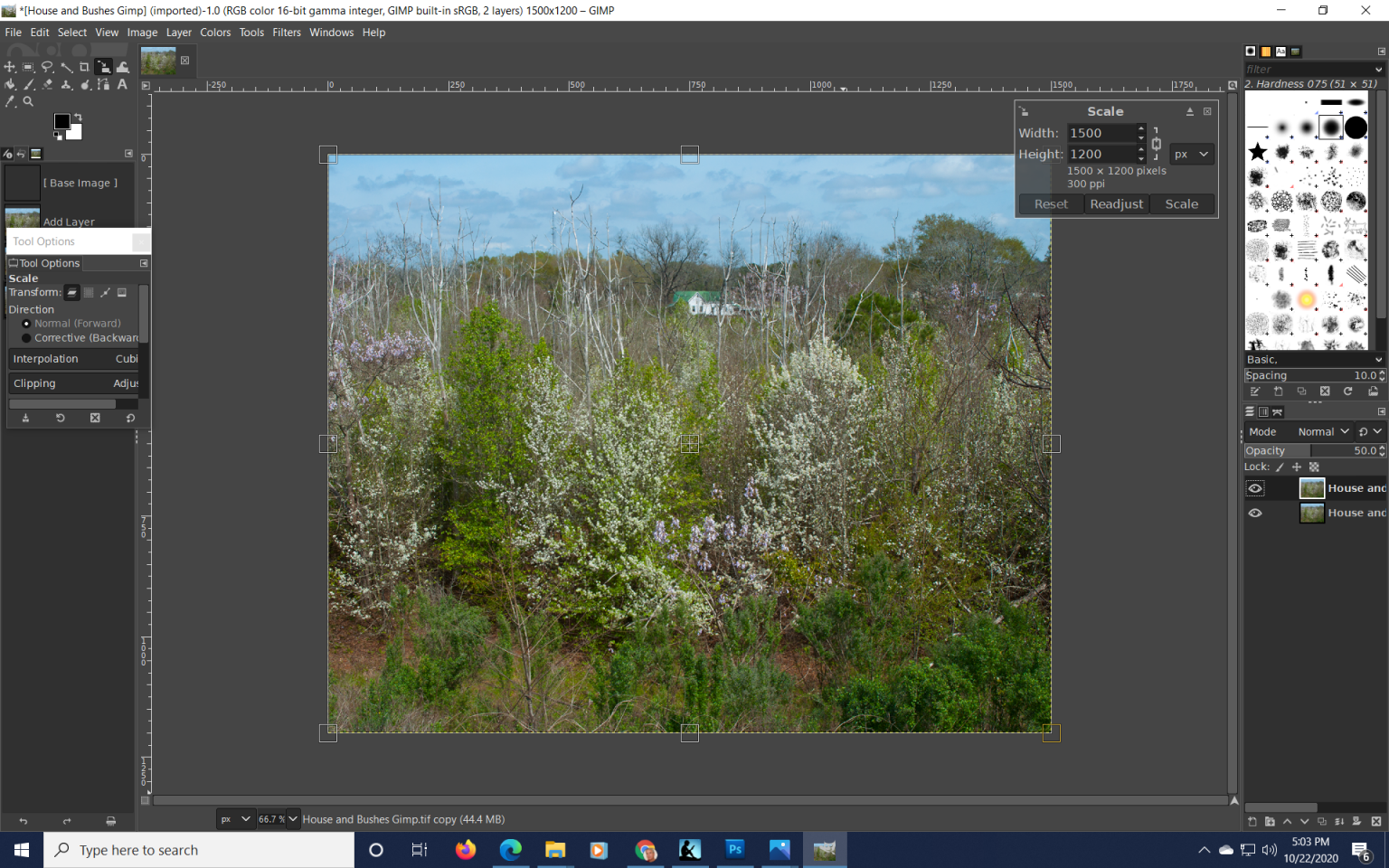Select the Move tool

[x=10, y=66]
